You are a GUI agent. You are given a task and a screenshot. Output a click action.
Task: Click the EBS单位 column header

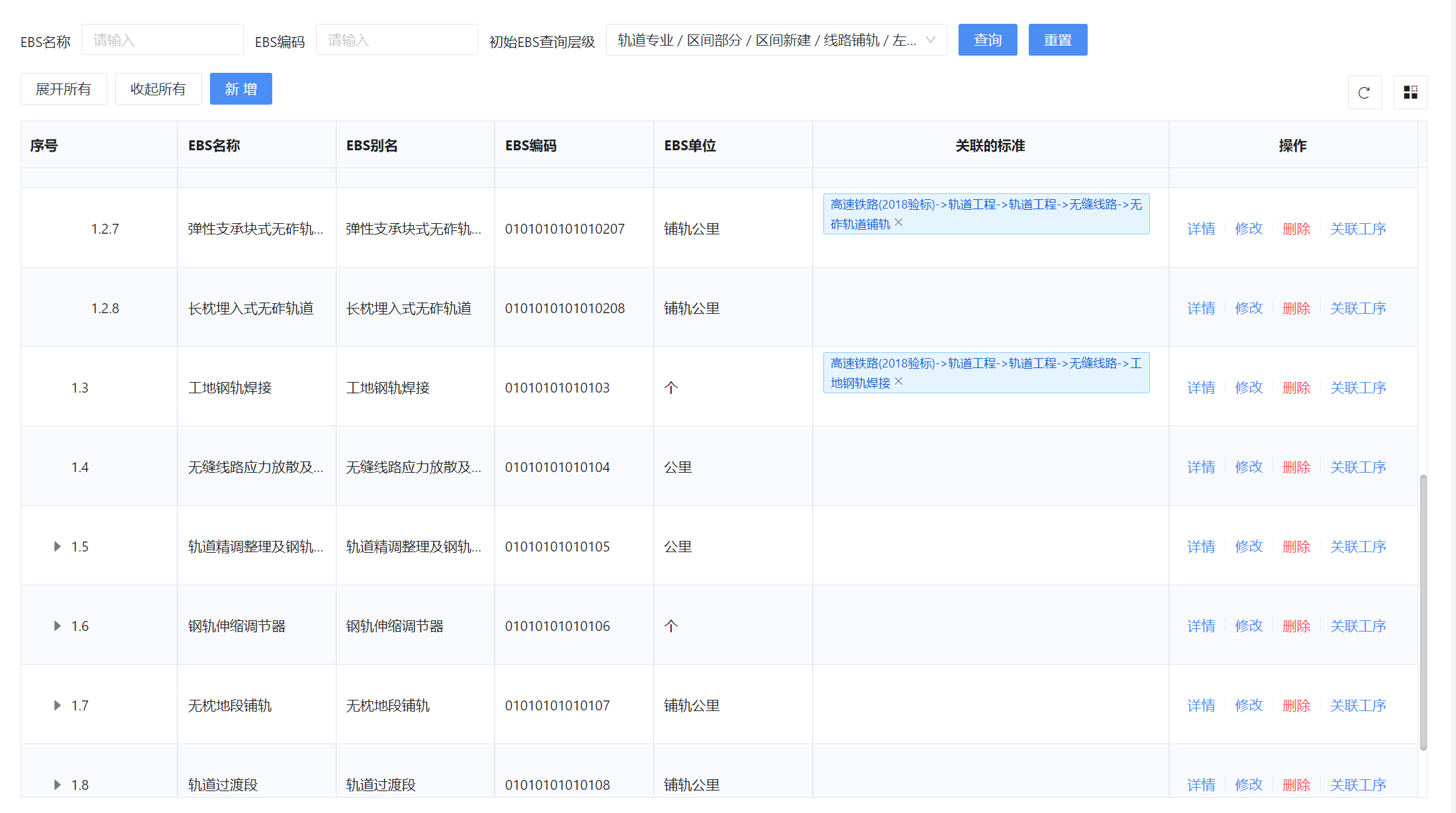[733, 145]
